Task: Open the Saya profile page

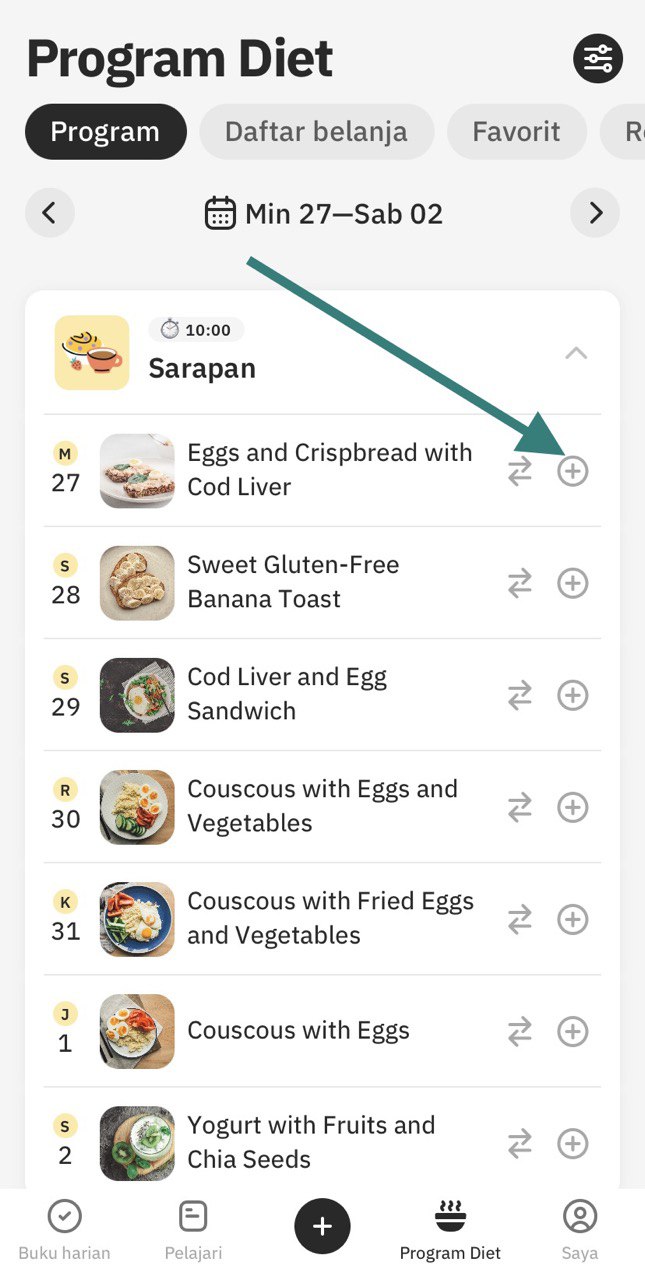Action: click(x=579, y=1230)
